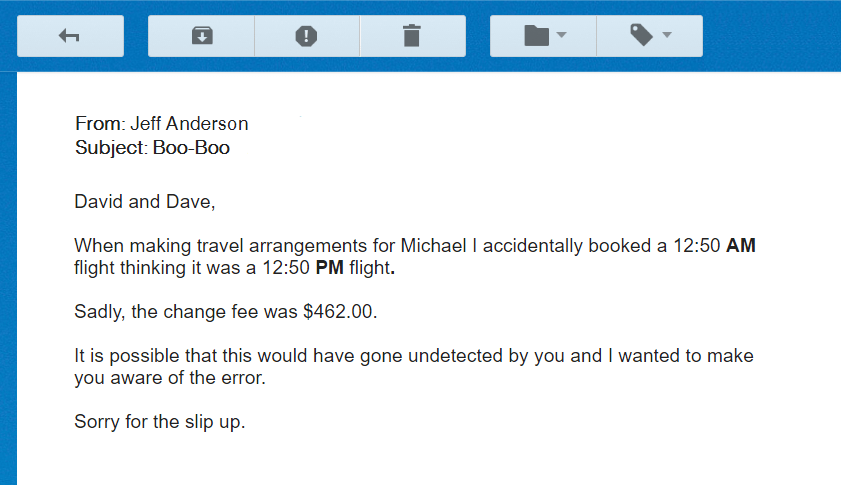Click the label tag icon
Screen dimensions: 841x485
tap(641, 36)
